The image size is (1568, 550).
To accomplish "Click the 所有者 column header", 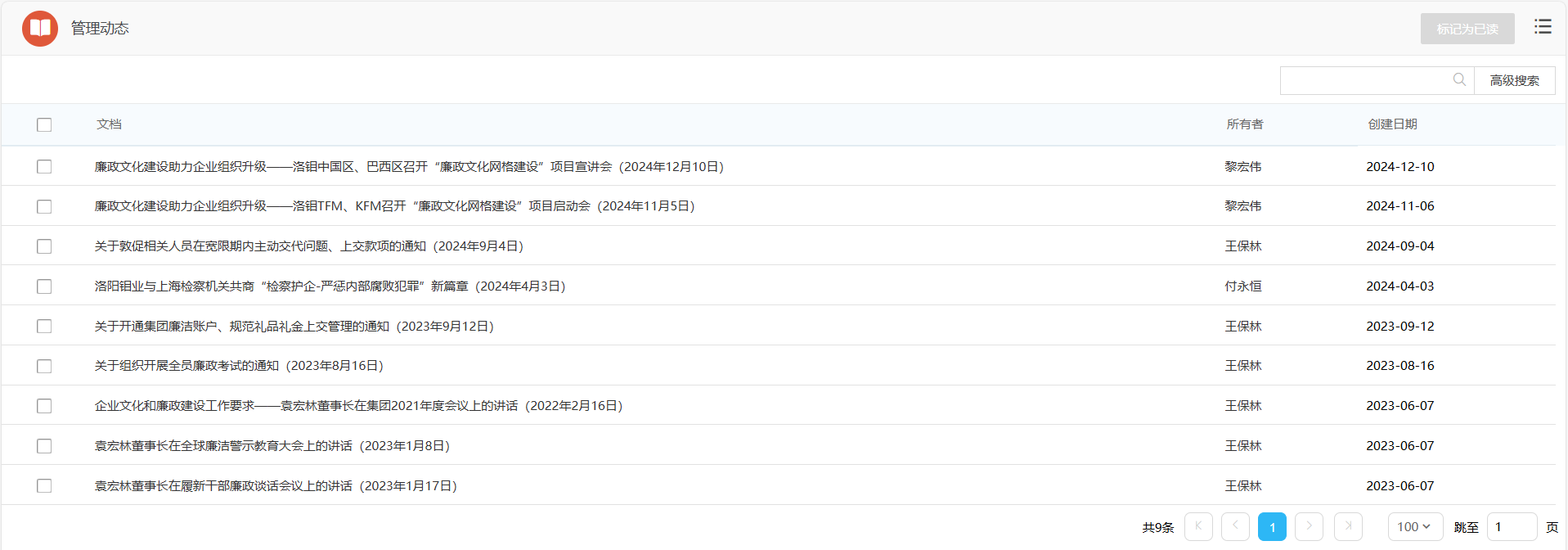I will 1245,124.
